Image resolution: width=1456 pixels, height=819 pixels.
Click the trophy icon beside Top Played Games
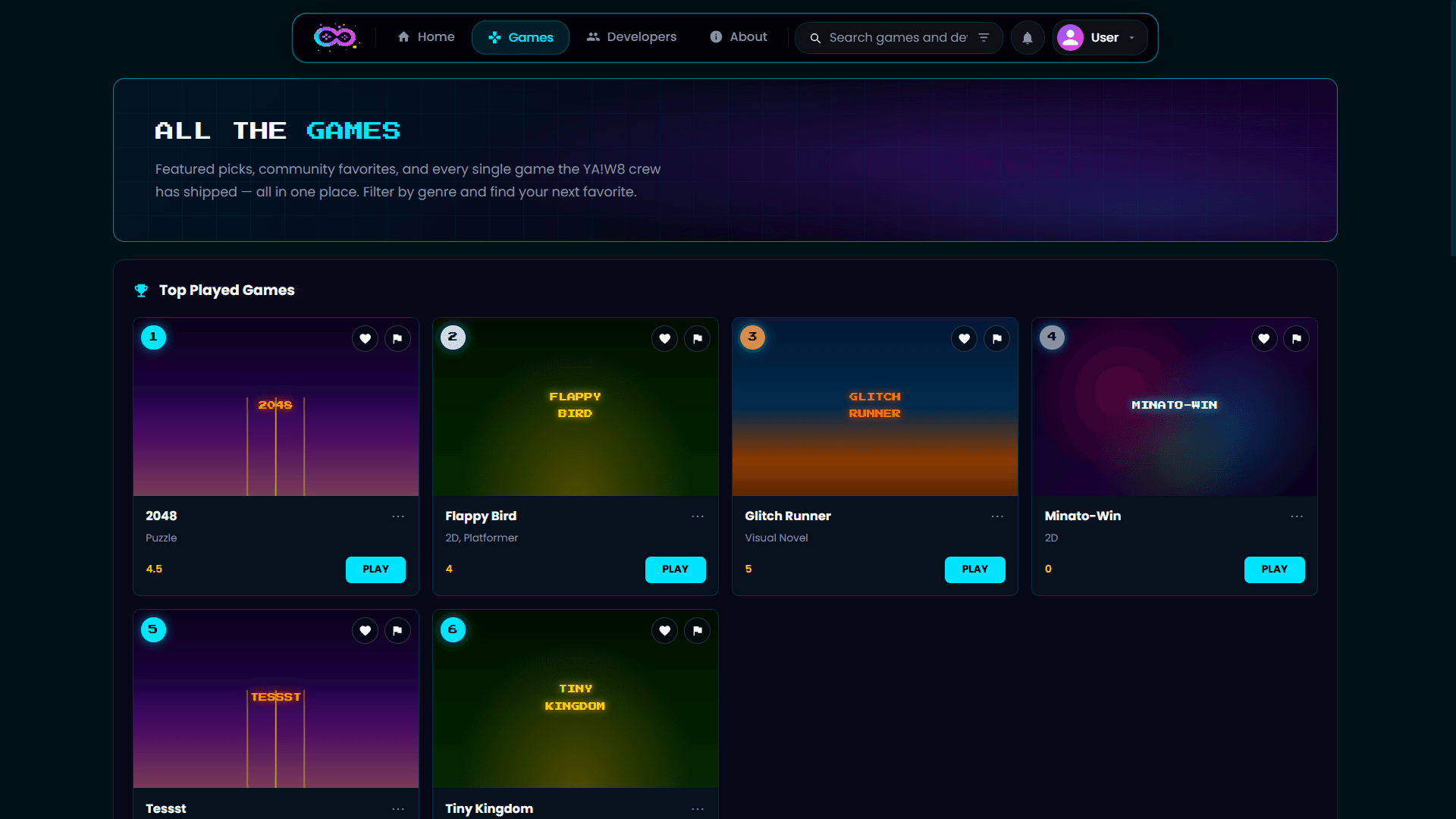tap(141, 290)
